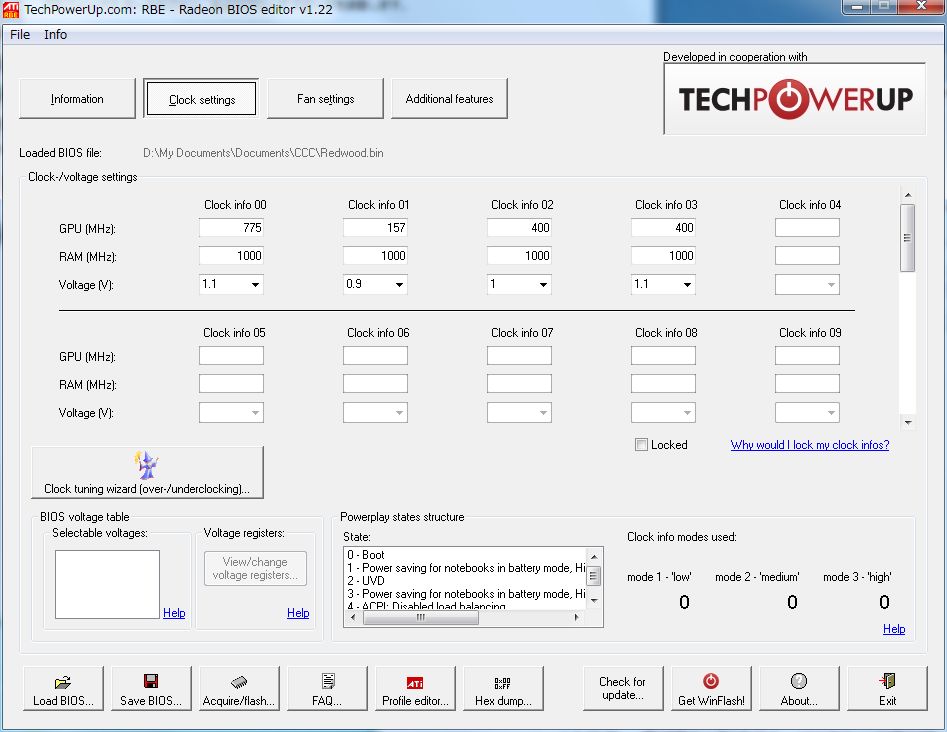Click the GPU MHz field for Clock info 03
Viewport: 947px width, 732px height.
click(x=663, y=228)
